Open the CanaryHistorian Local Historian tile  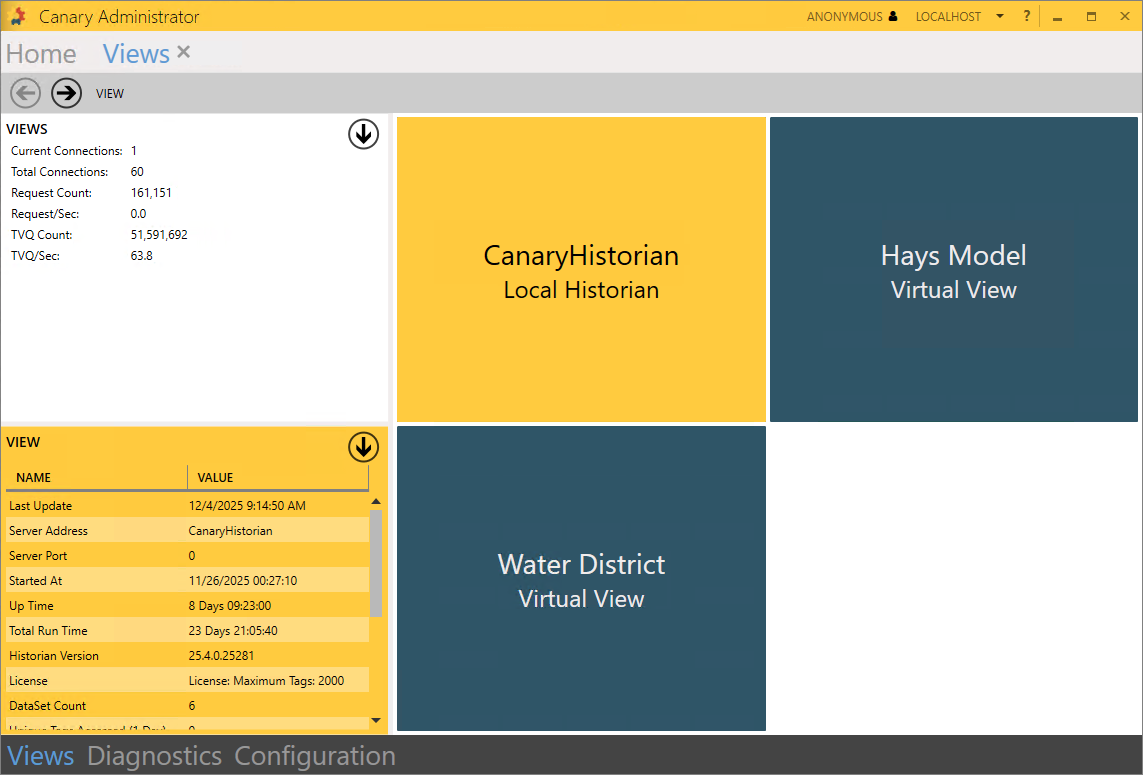click(x=581, y=270)
